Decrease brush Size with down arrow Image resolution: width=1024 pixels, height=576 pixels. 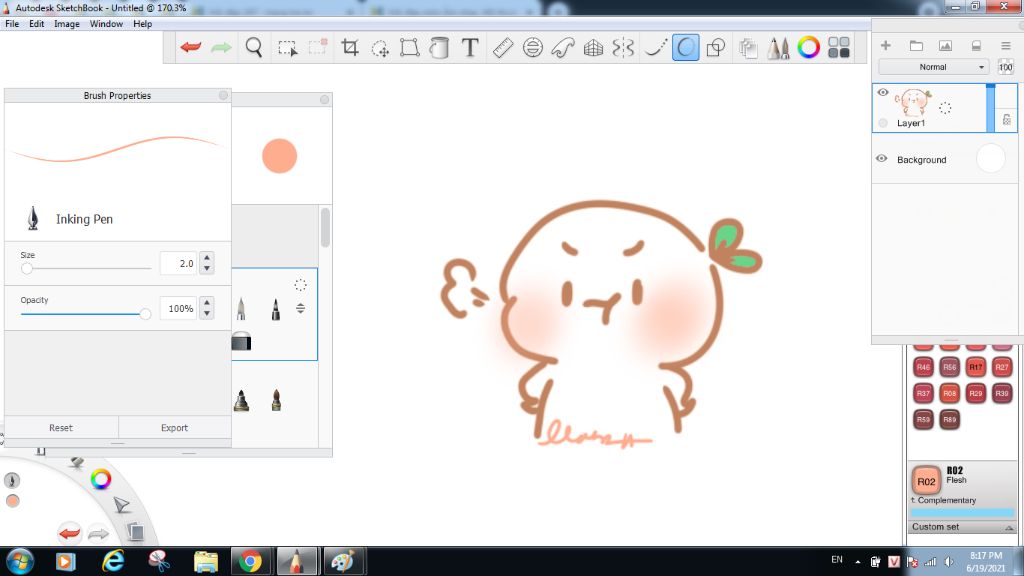(x=207, y=268)
